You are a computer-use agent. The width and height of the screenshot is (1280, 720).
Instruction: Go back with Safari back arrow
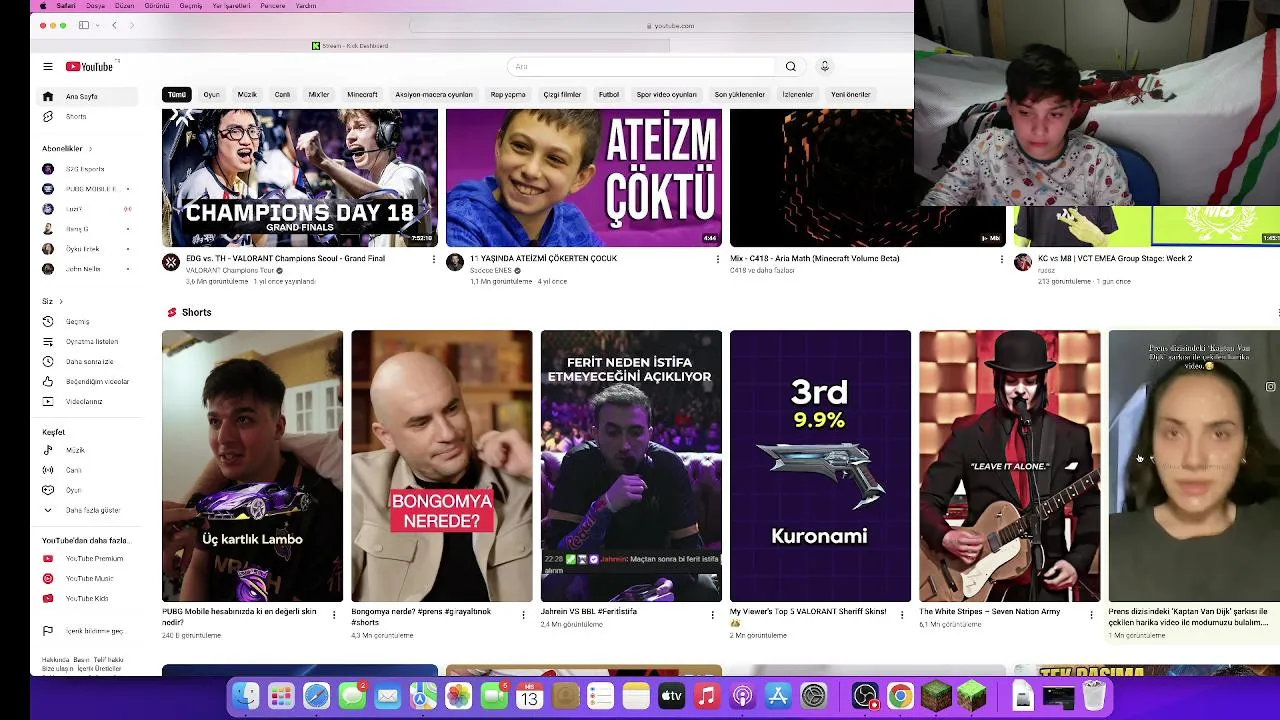(x=114, y=25)
